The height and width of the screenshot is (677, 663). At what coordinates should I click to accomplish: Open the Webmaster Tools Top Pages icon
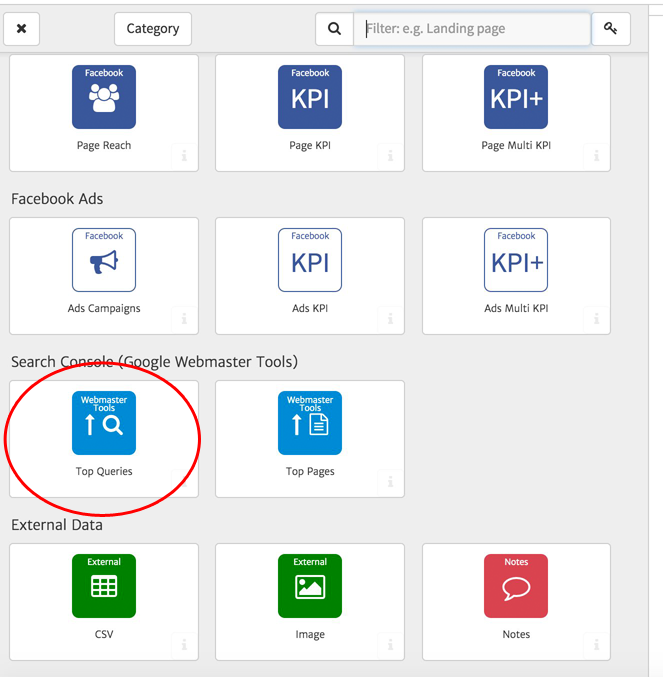[x=310, y=423]
